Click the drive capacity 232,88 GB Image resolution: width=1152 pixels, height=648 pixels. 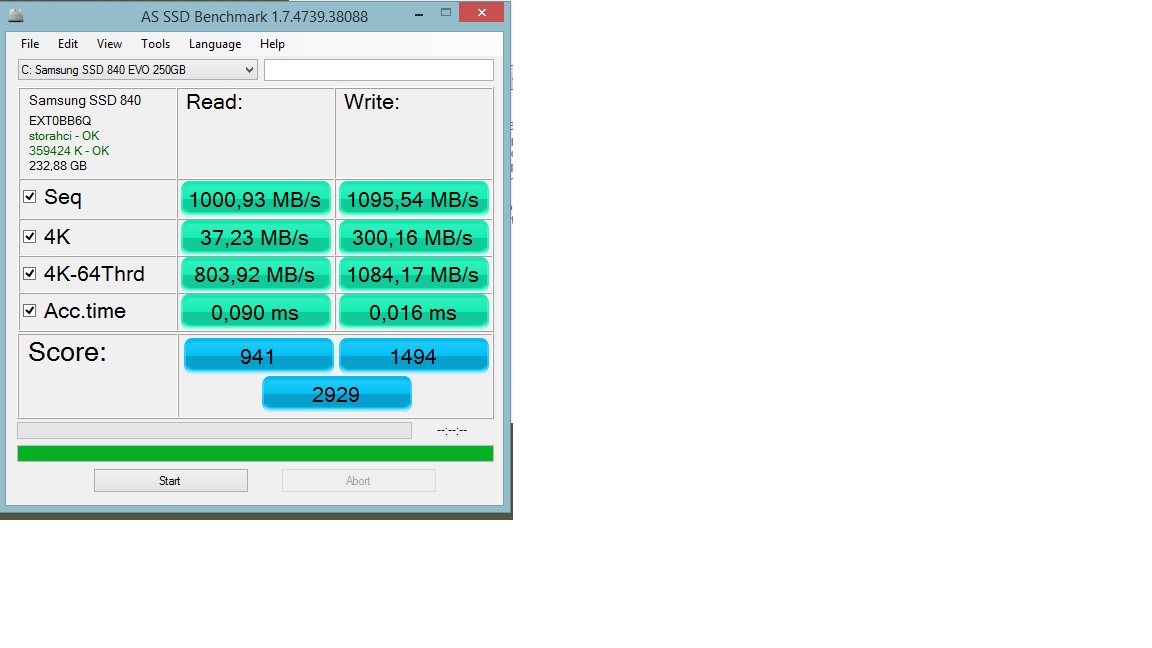(58, 166)
